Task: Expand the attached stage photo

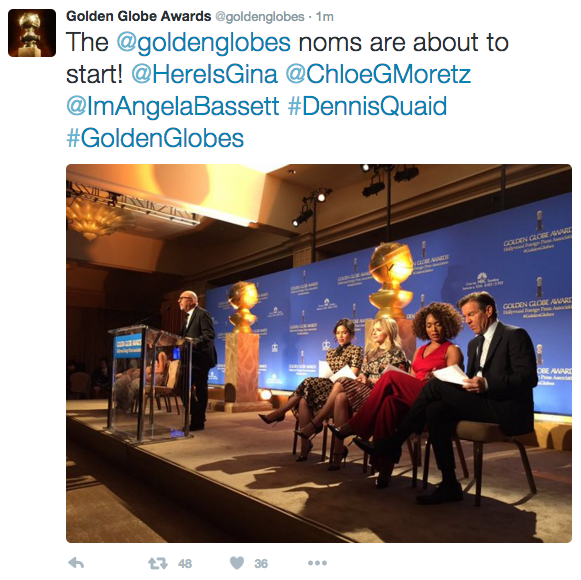Action: coord(319,353)
